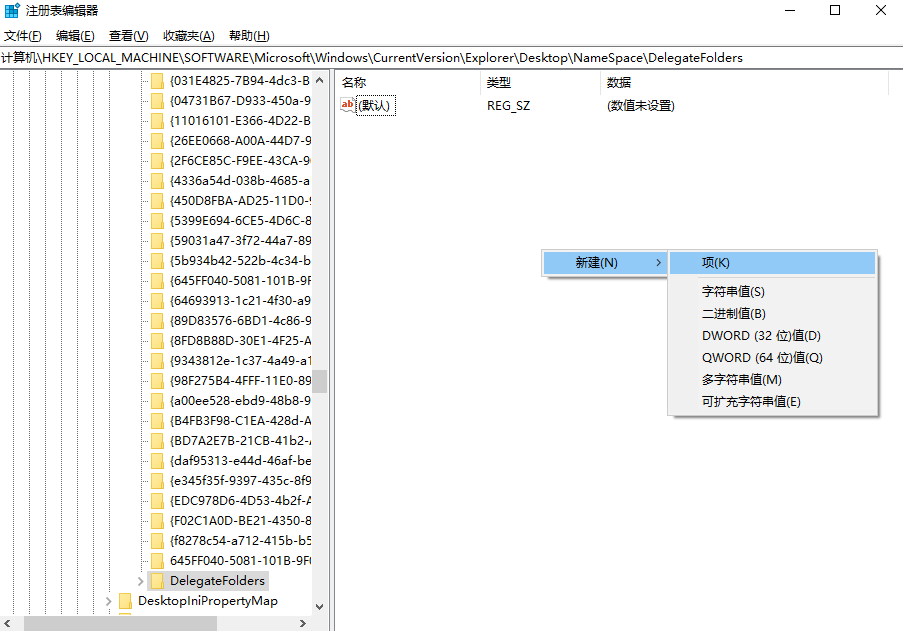Click folder icon of {031E4825-7B94-4dc3 key
The image size is (903, 631).
[157, 81]
